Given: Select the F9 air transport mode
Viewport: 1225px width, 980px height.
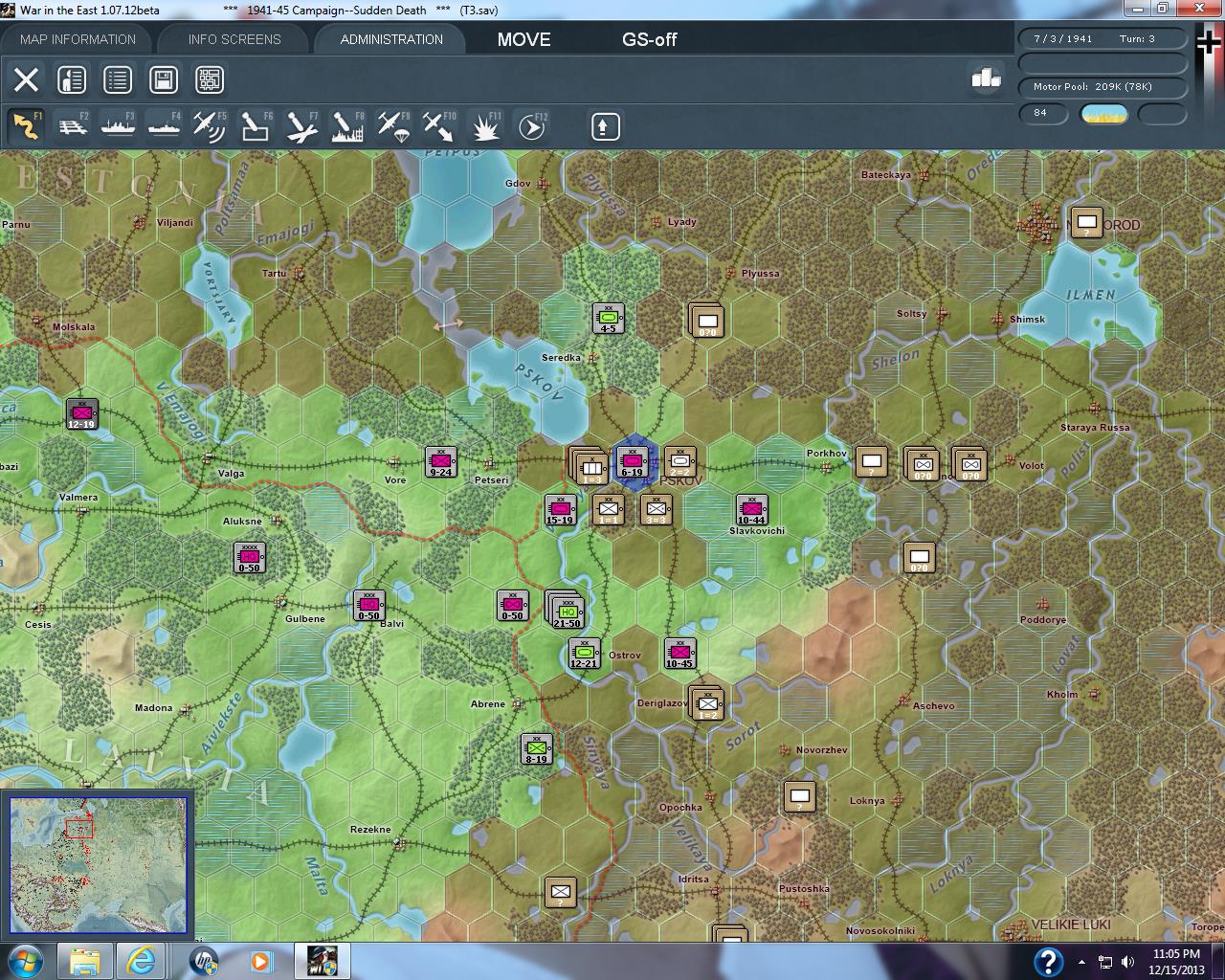Looking at the screenshot, I should point(393,127).
